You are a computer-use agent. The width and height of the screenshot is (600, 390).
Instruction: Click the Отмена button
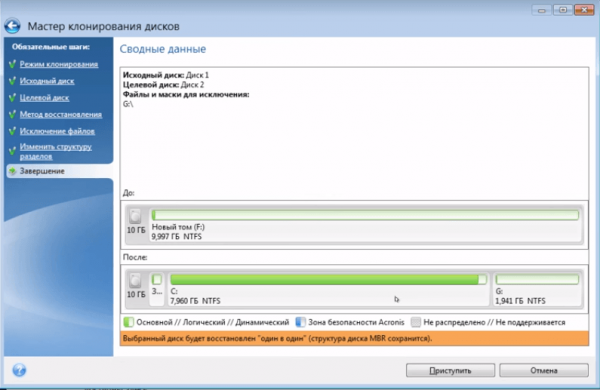[544, 370]
